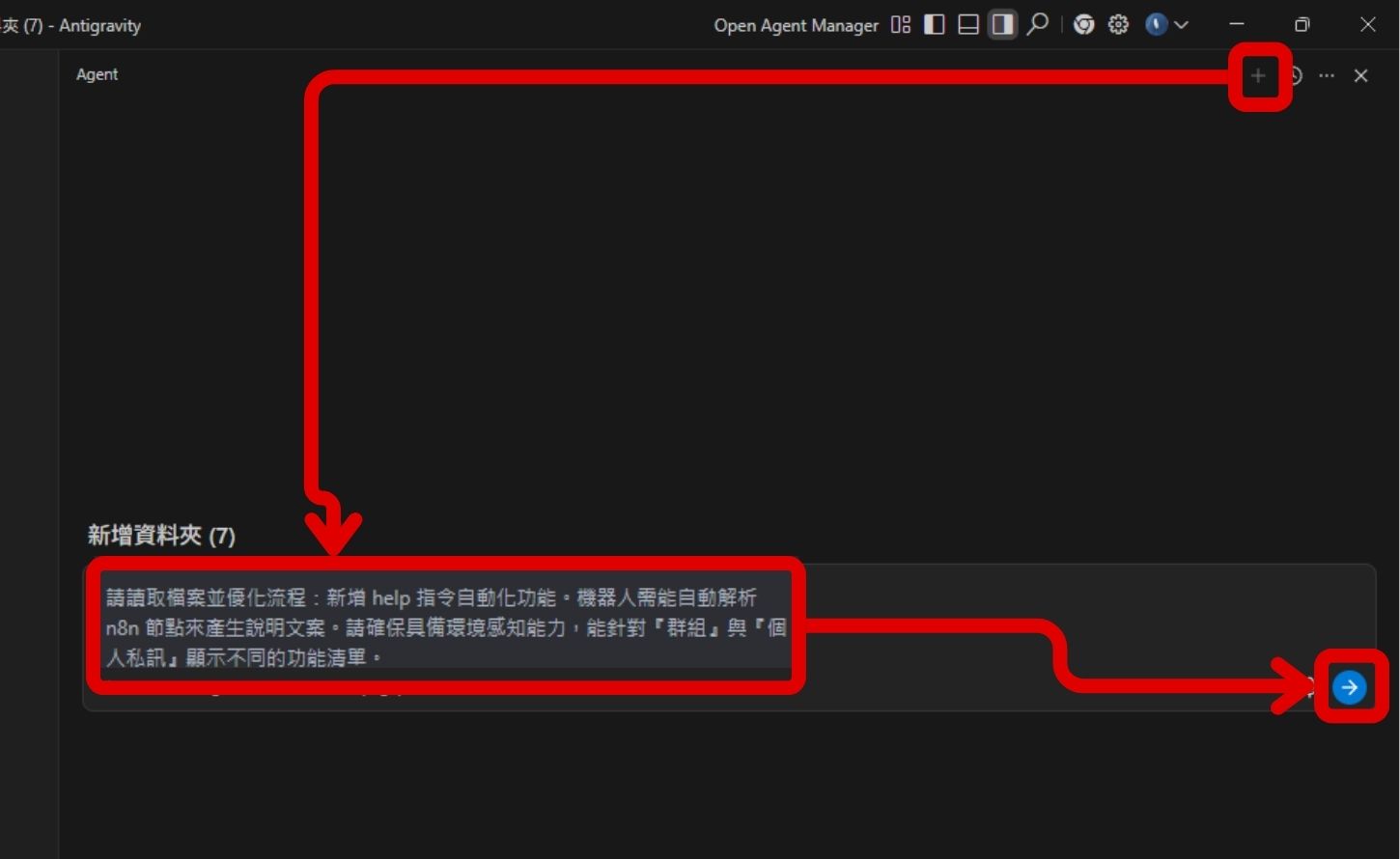Open Agent Manager from the title bar
This screenshot has height=859, width=1400.
click(x=796, y=25)
